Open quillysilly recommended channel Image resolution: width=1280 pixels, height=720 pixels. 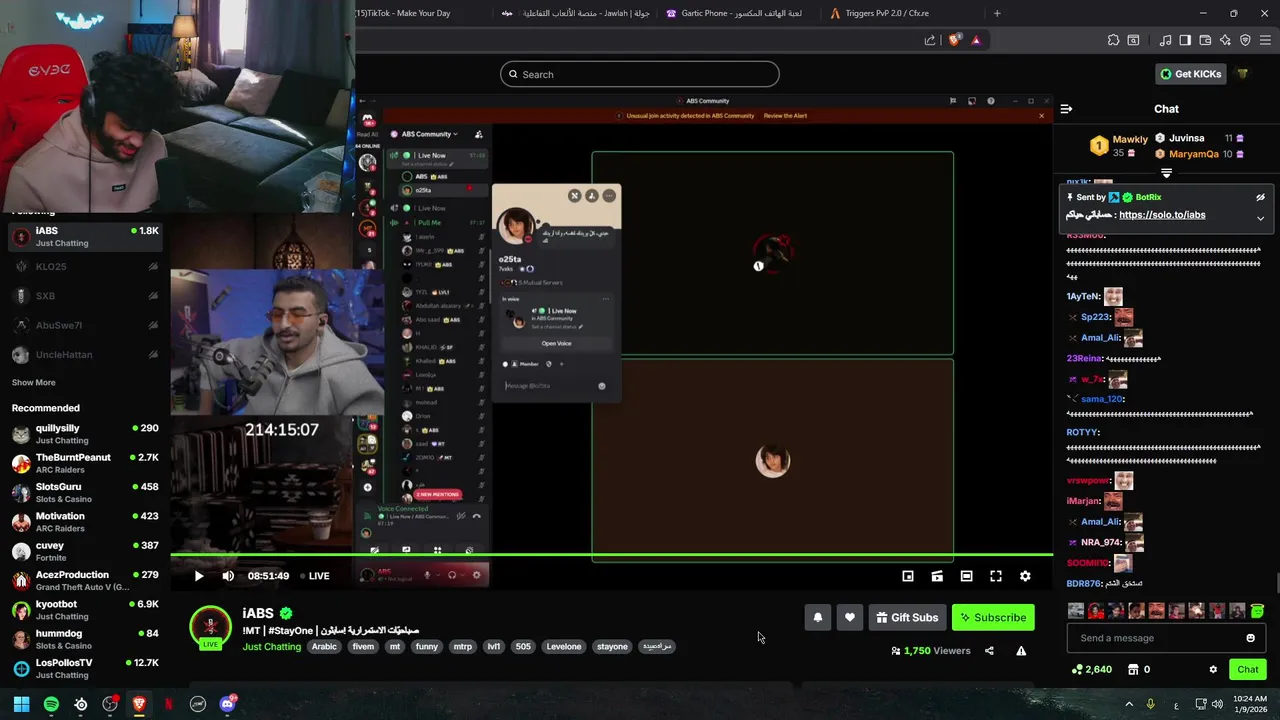85,434
